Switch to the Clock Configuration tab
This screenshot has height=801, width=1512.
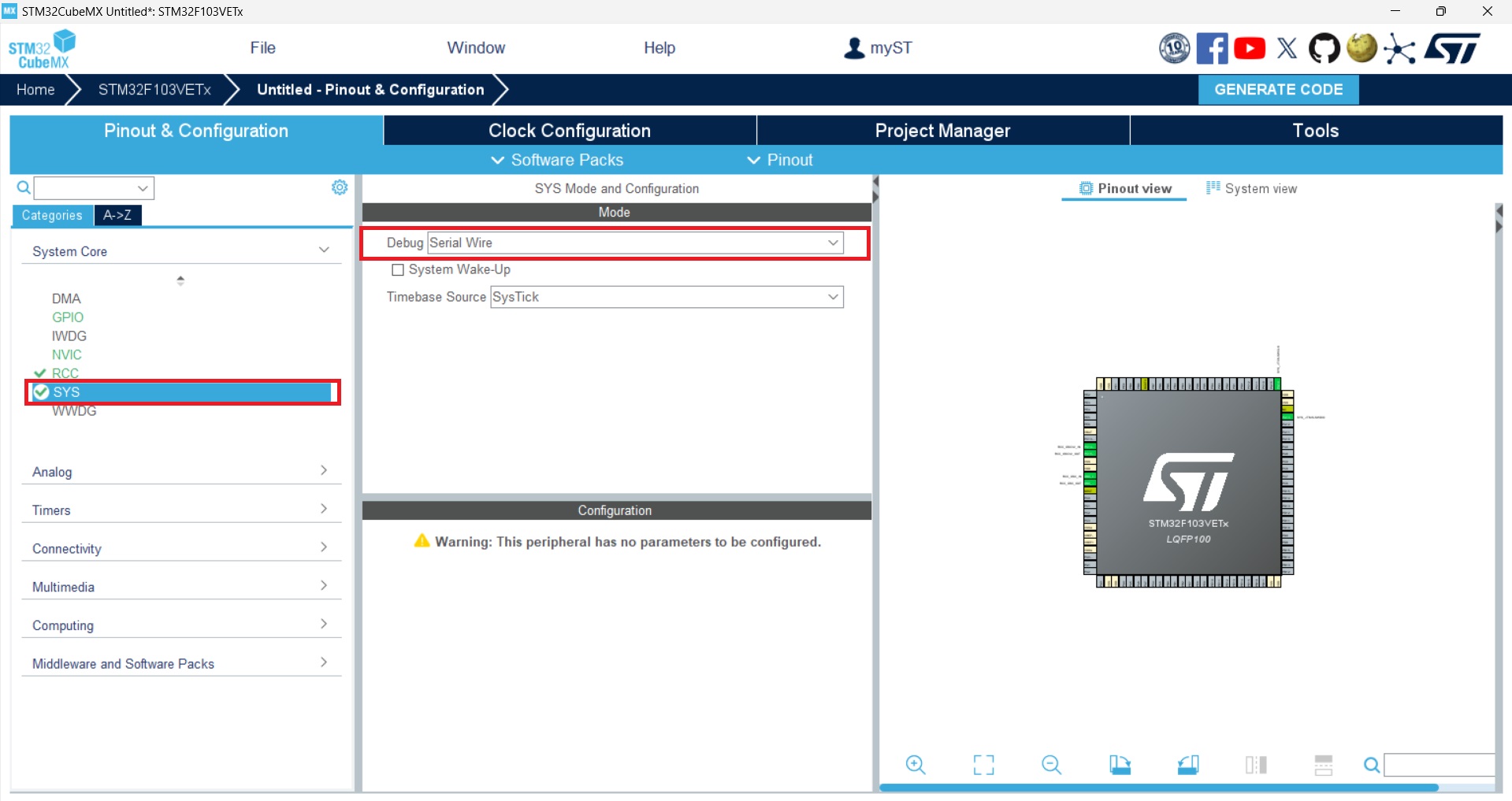coord(570,131)
